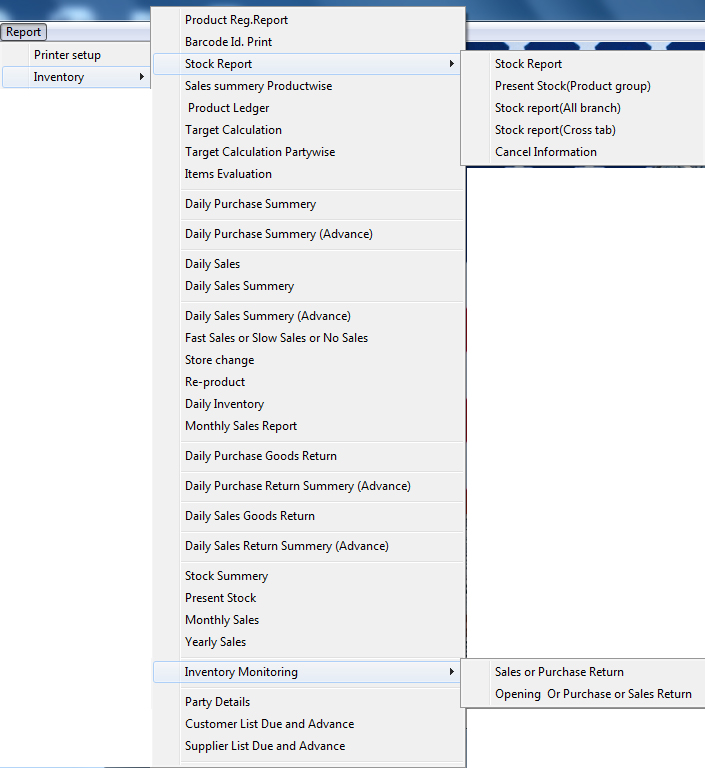Select Printer setup menu entry

[x=67, y=55]
